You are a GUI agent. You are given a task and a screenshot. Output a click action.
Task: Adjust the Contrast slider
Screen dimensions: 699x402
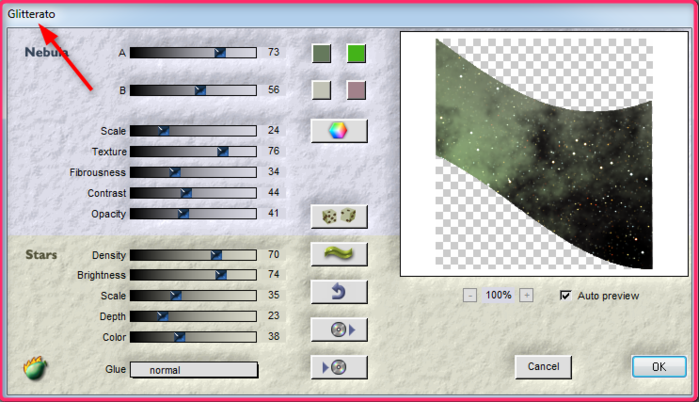pyautogui.click(x=193, y=193)
